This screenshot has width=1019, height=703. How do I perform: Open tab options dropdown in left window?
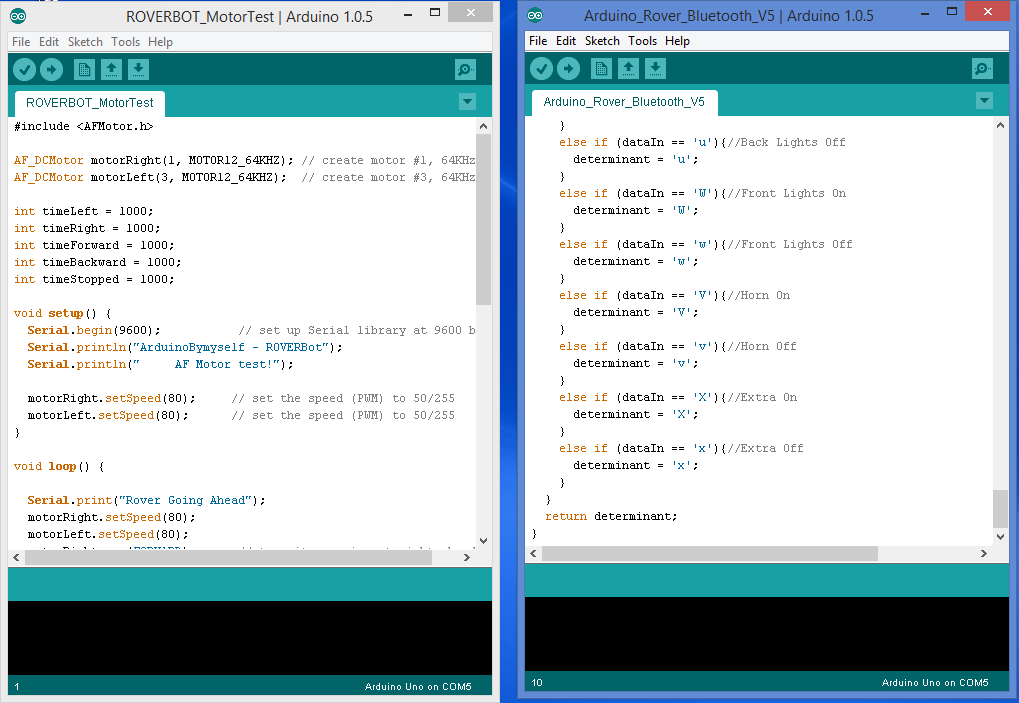tap(467, 101)
